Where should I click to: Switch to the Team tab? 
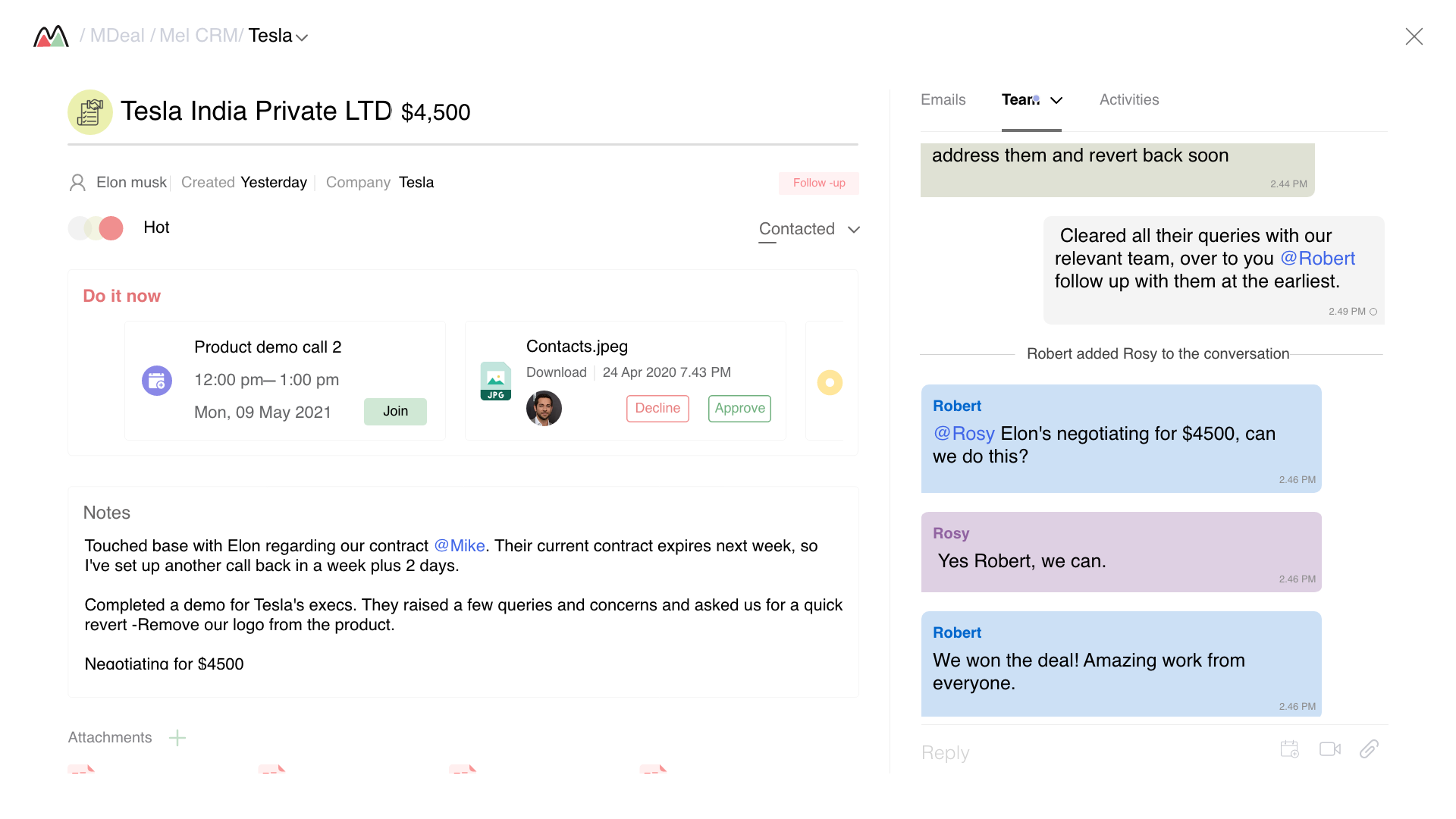1020,100
